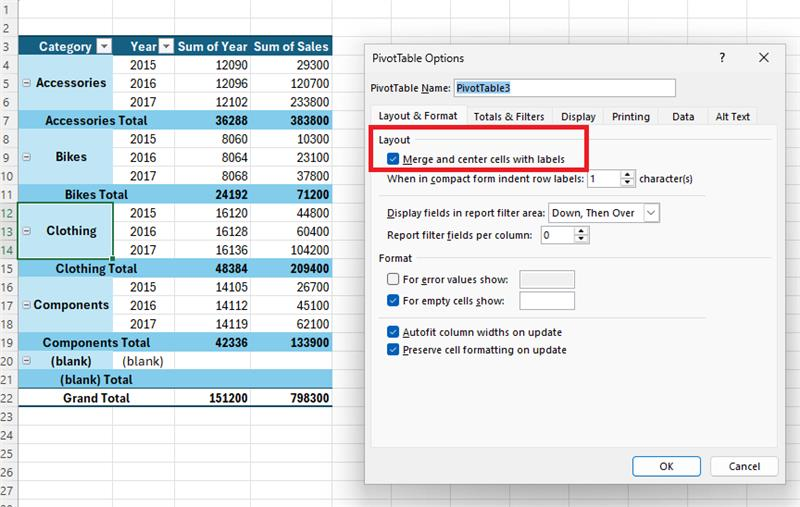This screenshot has height=507, width=800.
Task: Select cell with value 233800
Action: coord(291,102)
